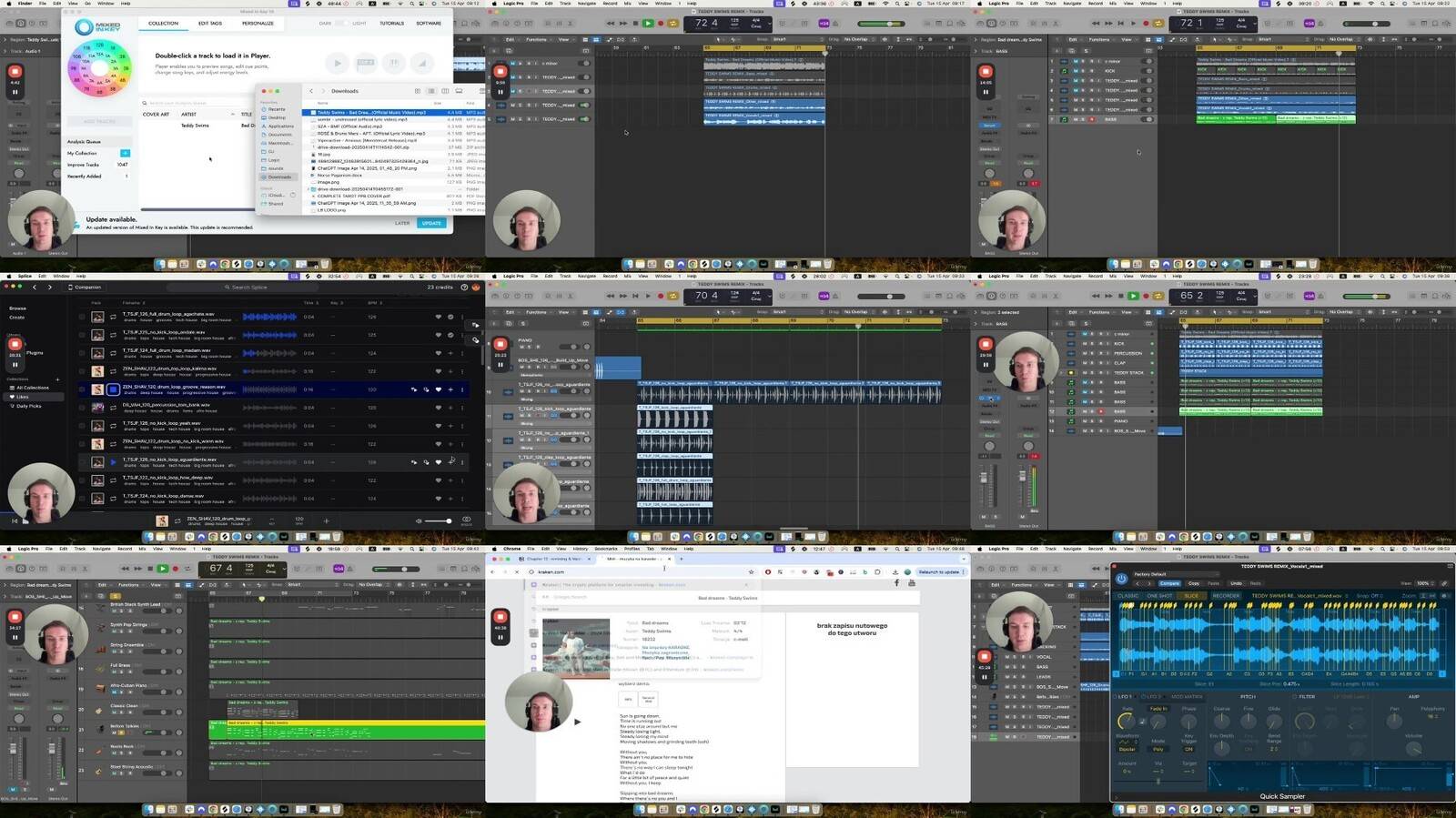1456x818 pixels.
Task: Add a new collection with Splice Collections plus
Action: coord(57,379)
